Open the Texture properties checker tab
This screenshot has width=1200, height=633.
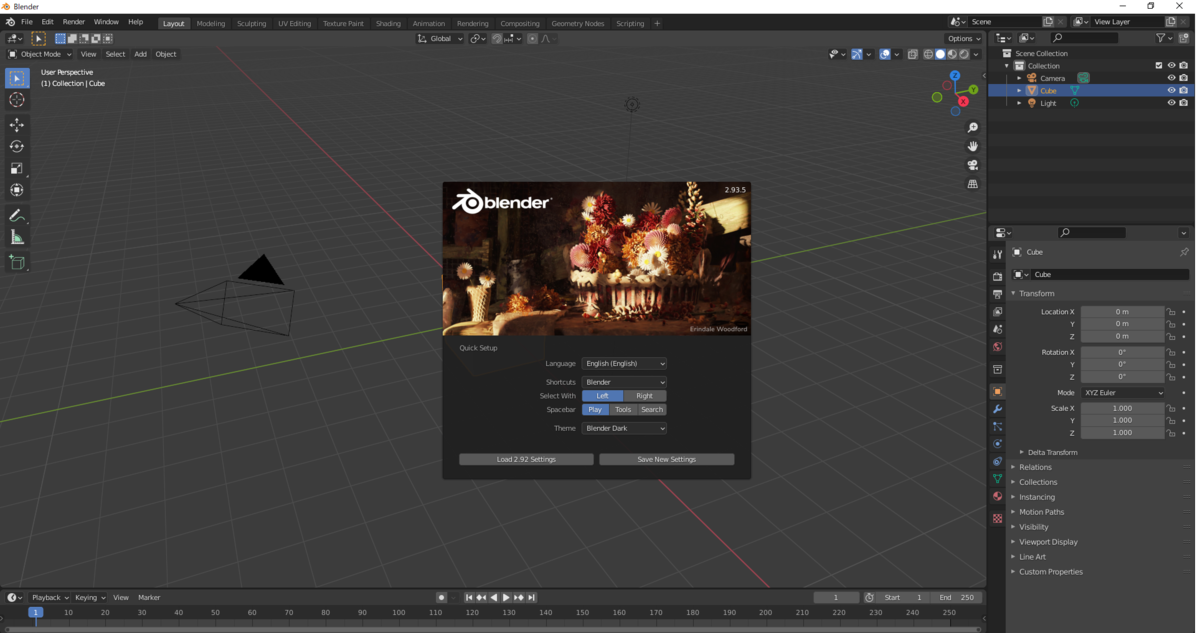pyautogui.click(x=997, y=518)
